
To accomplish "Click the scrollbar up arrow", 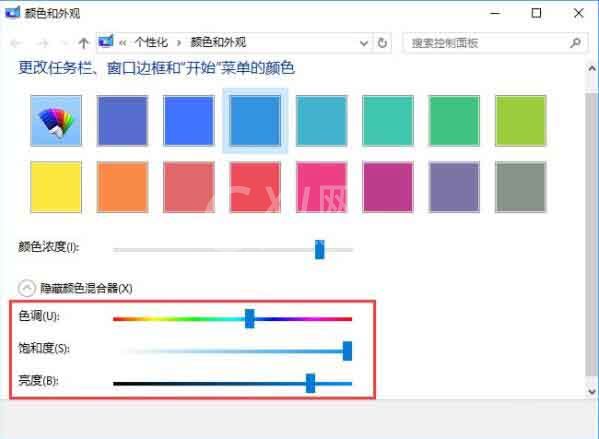I will point(592,69).
